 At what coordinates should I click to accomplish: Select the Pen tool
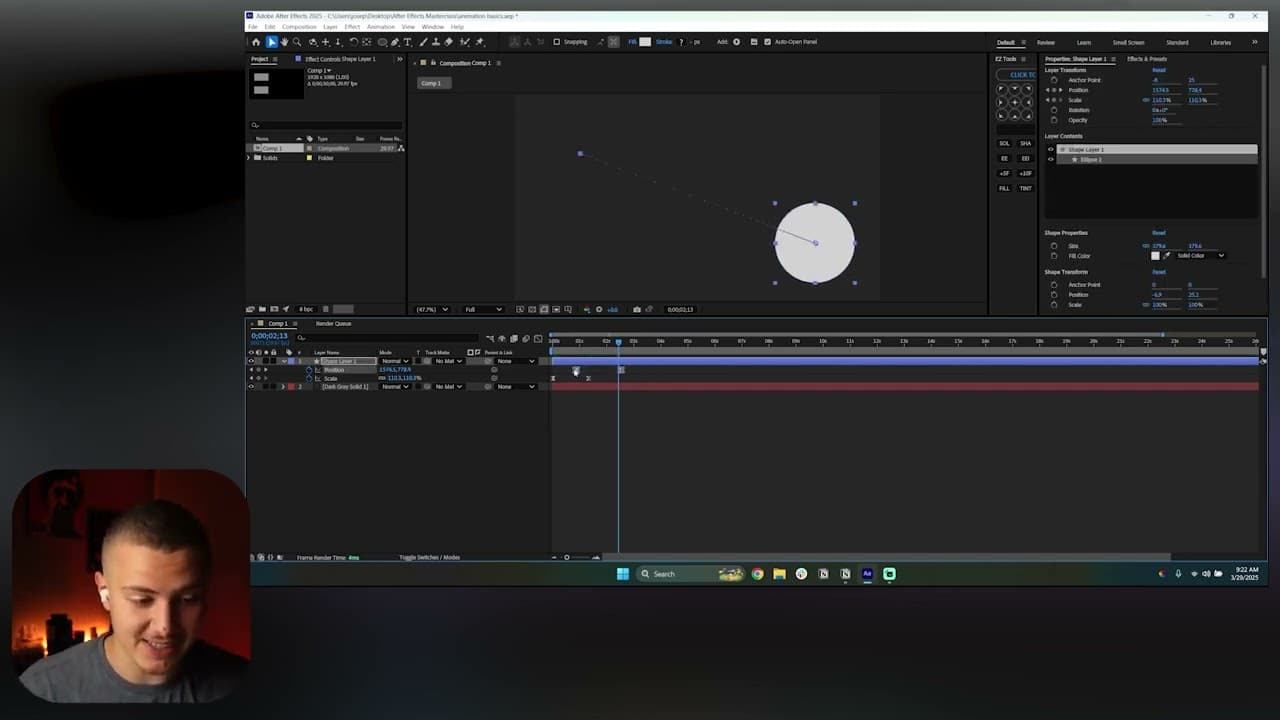pyautogui.click(x=395, y=42)
